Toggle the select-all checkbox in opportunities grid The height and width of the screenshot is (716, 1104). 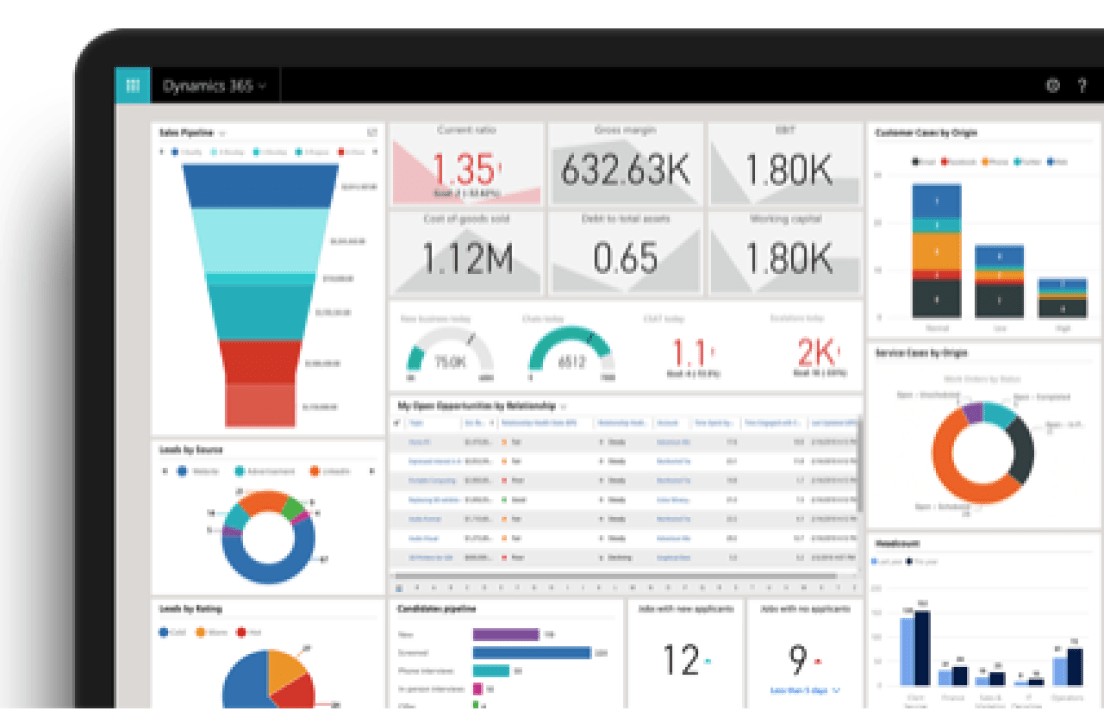[x=397, y=423]
